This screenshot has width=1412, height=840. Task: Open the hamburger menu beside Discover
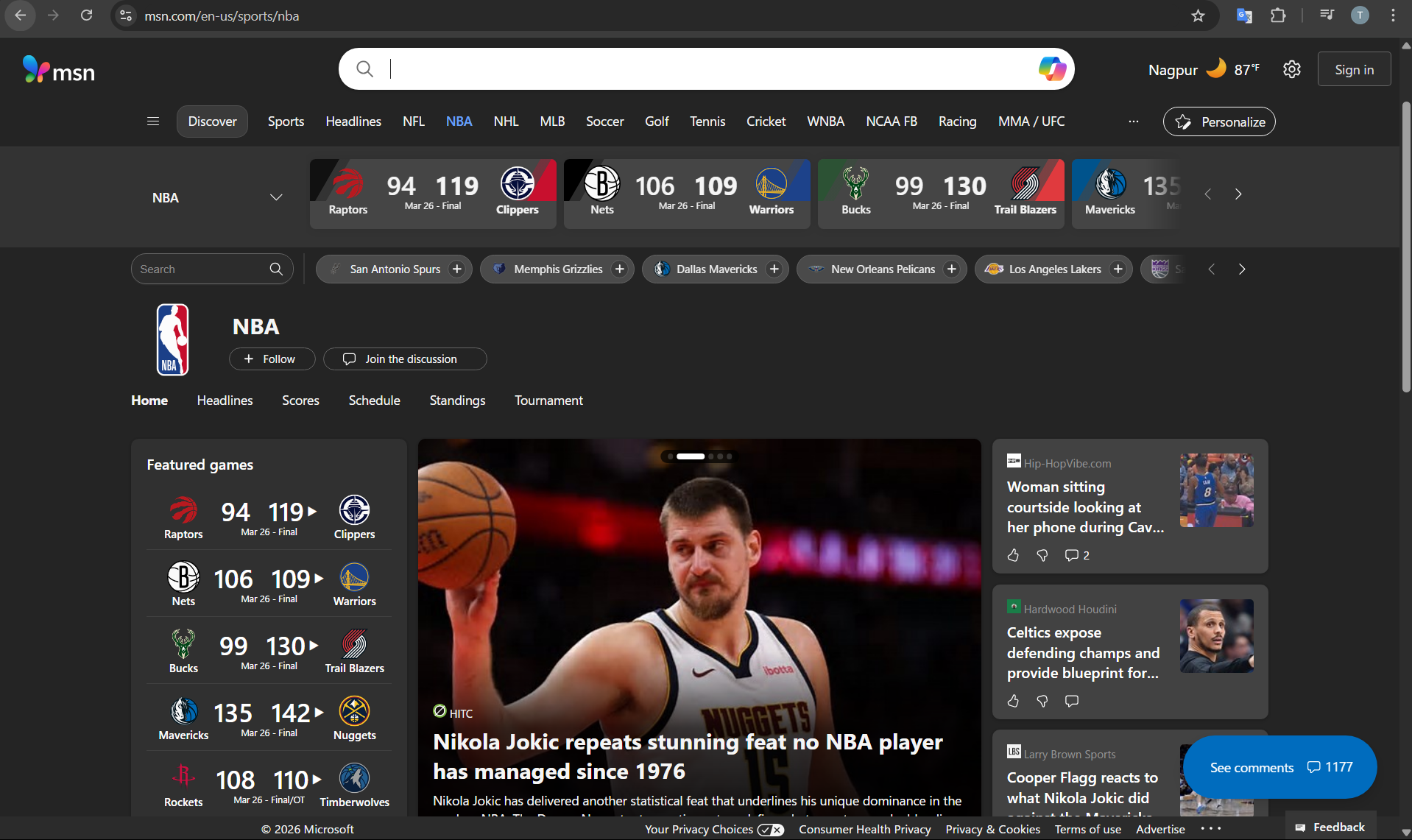[153, 121]
